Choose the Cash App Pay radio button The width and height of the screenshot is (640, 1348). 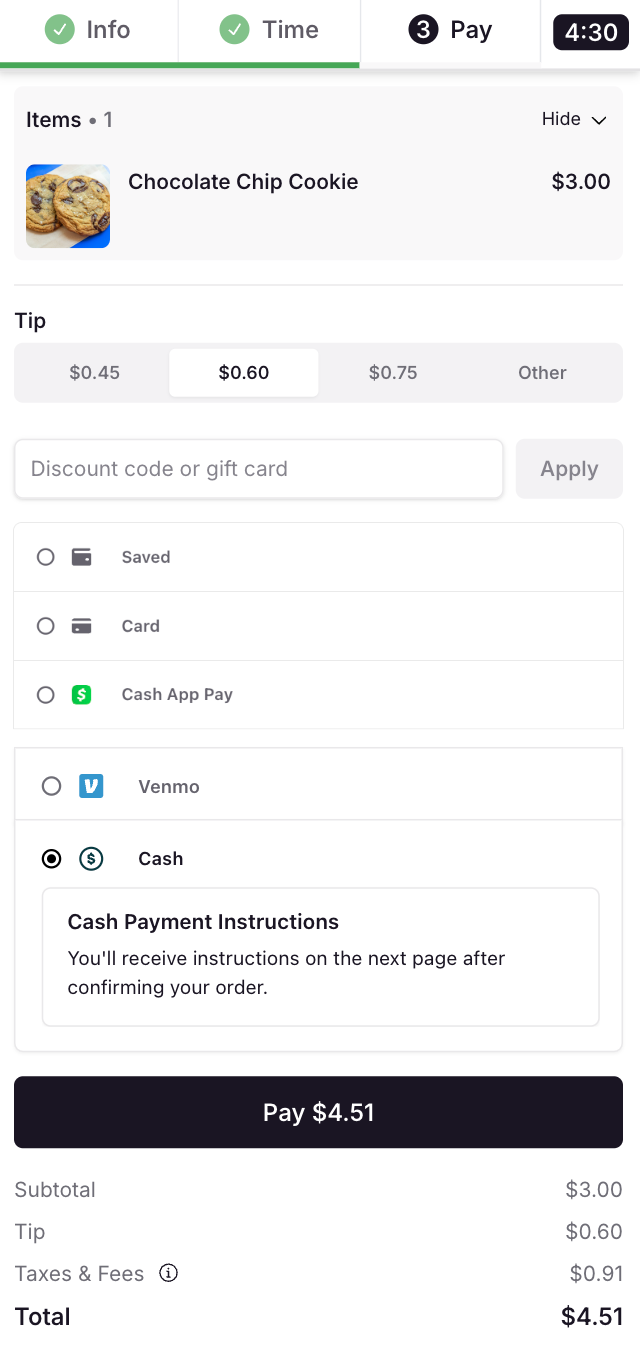46,694
